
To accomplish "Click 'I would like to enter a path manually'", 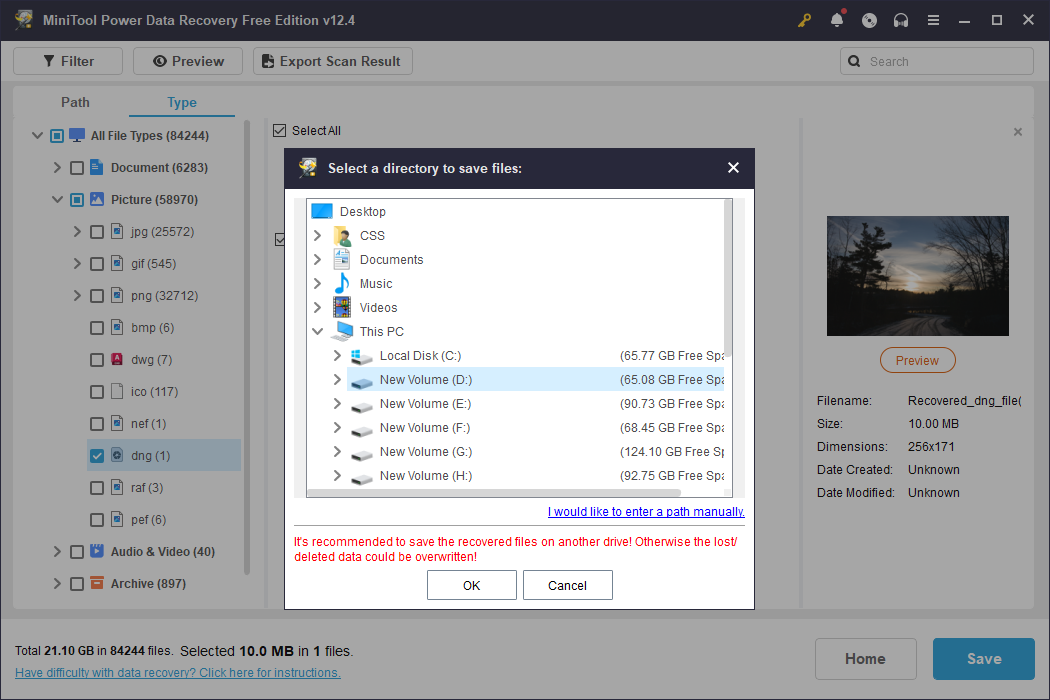I will click(646, 512).
